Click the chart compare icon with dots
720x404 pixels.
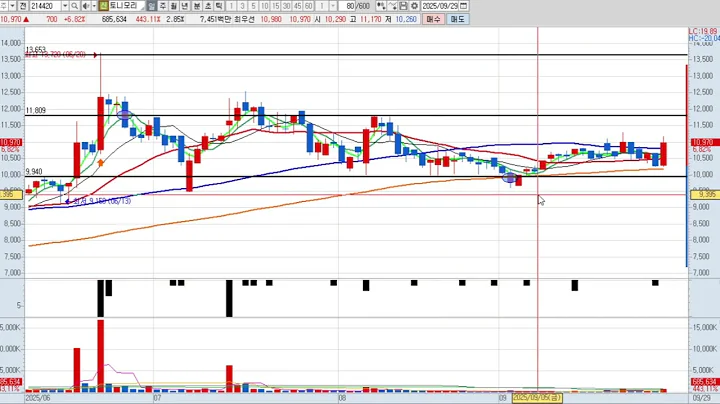tap(381, 6)
